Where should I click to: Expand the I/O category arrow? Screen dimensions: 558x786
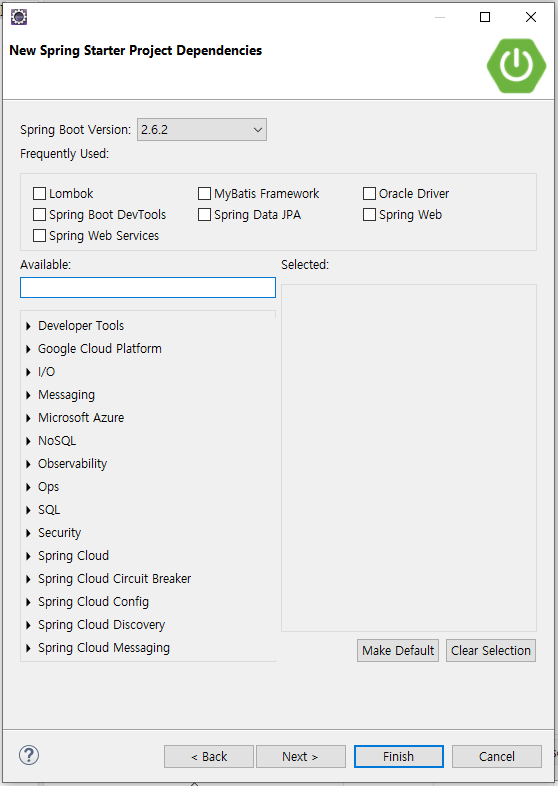(x=29, y=372)
